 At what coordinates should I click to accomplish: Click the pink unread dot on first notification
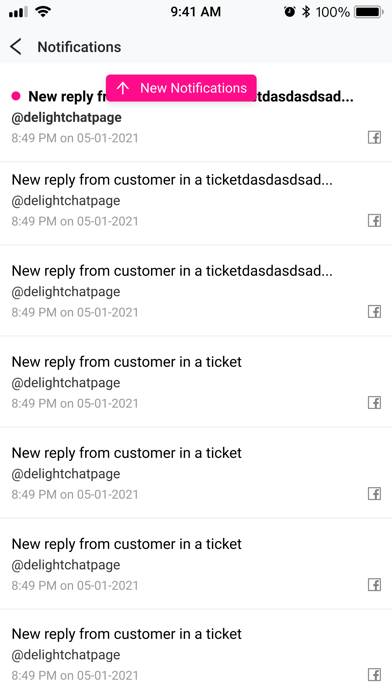tap(16, 96)
